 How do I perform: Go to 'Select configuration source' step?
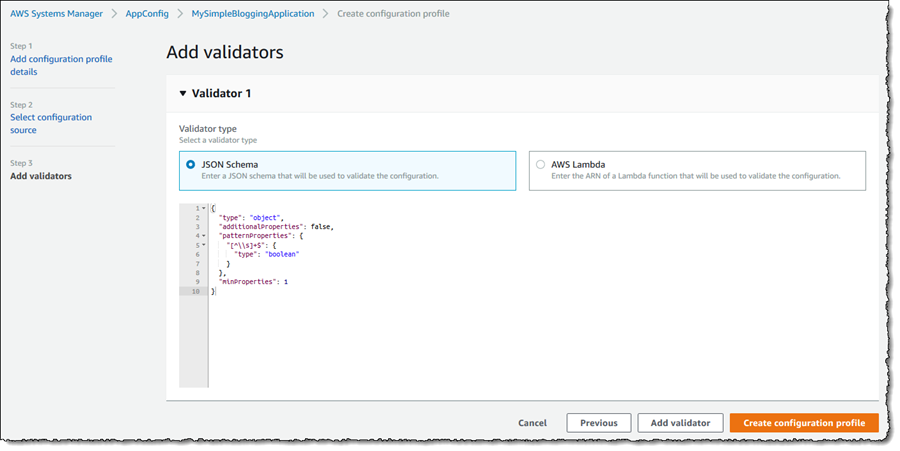[x=51, y=123]
